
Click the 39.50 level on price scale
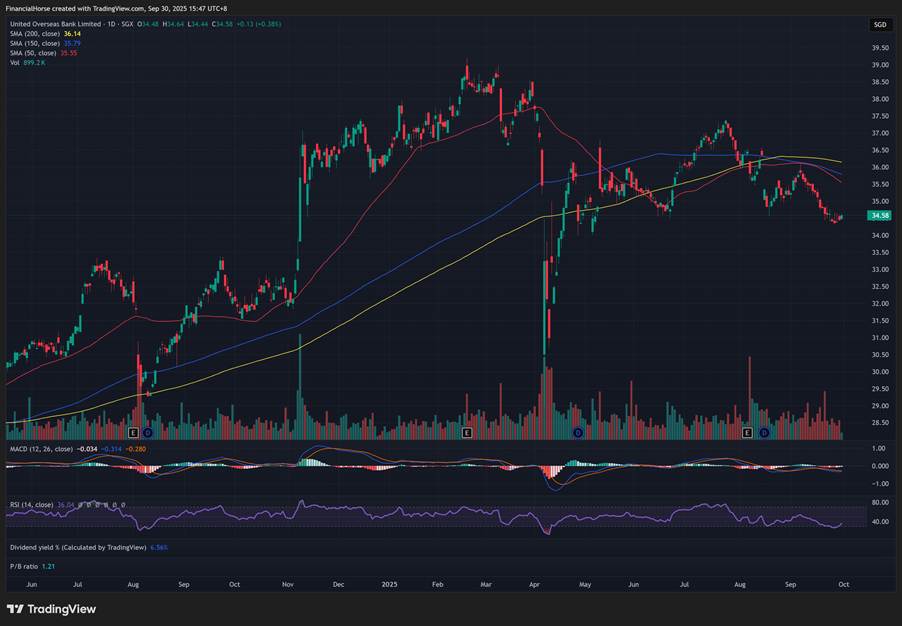880,48
